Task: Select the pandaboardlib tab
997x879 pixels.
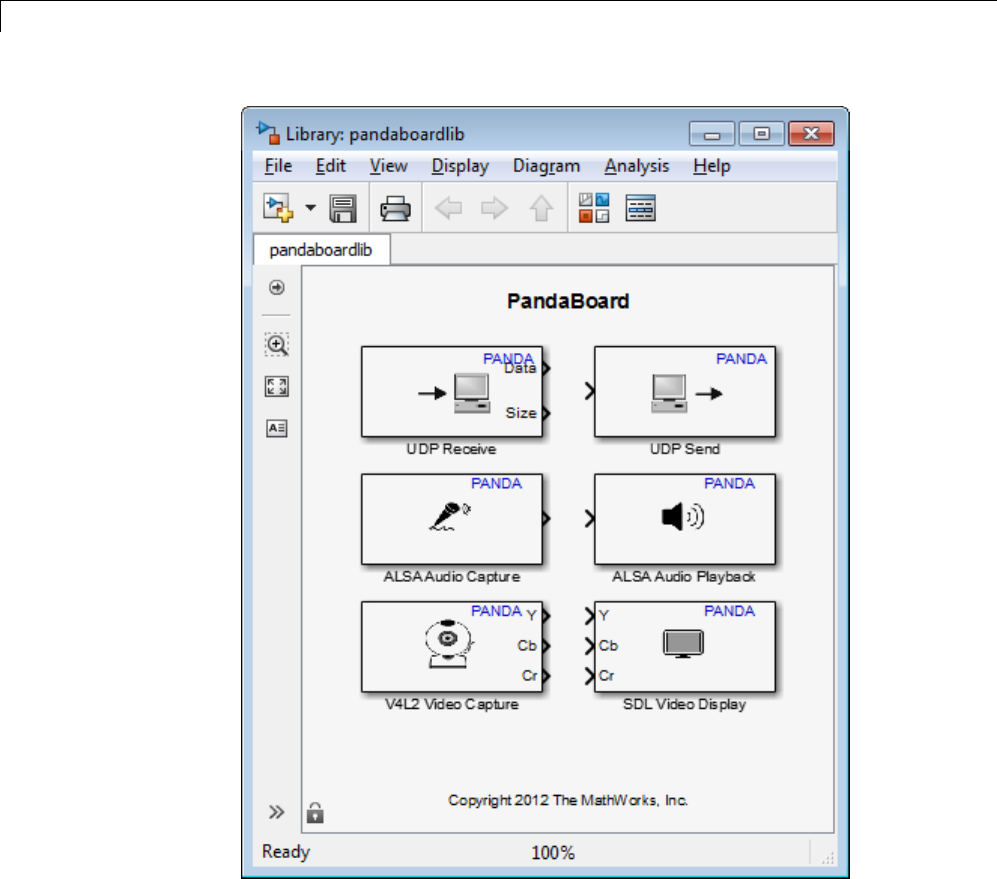Action: click(321, 250)
